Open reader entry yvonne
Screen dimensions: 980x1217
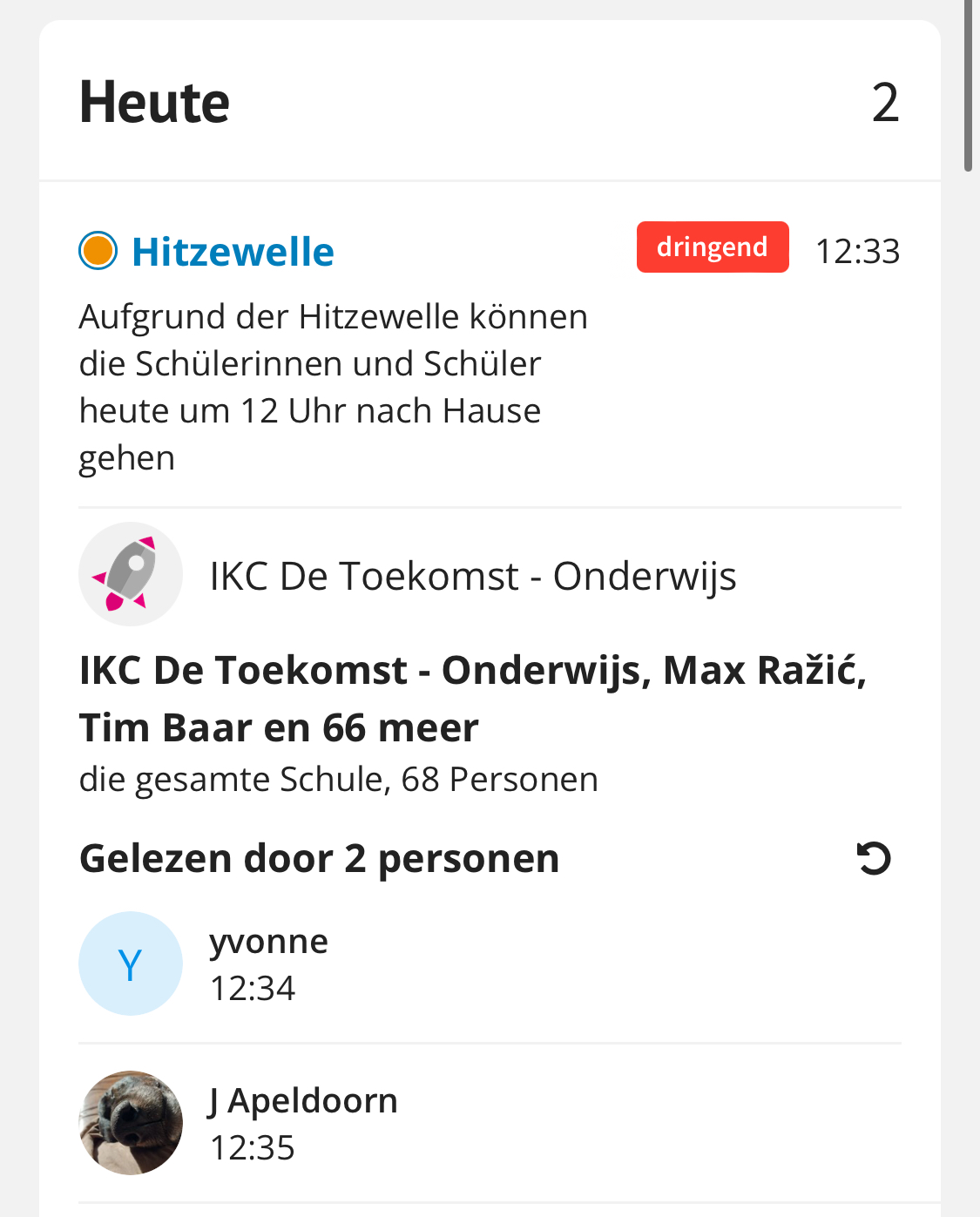click(490, 963)
